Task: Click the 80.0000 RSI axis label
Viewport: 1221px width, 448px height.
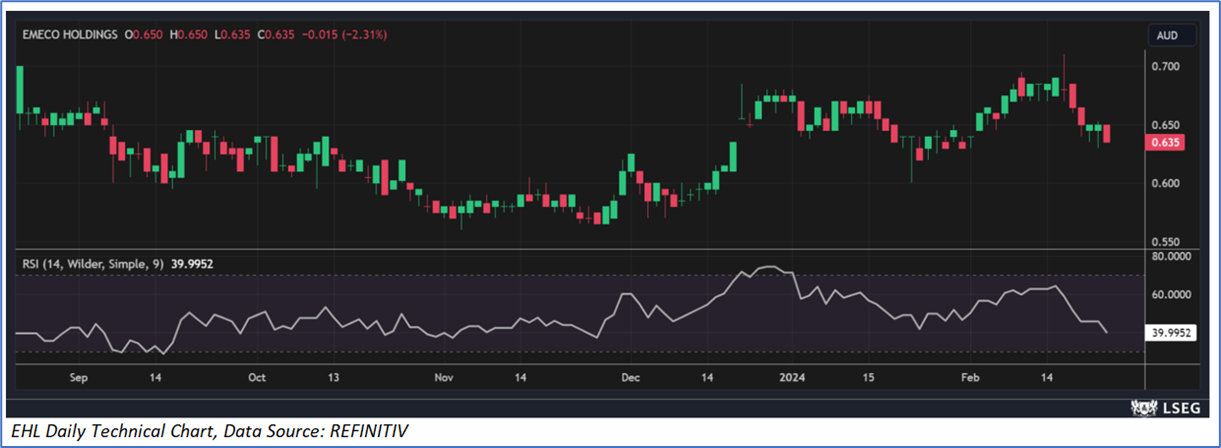Action: tap(1170, 256)
